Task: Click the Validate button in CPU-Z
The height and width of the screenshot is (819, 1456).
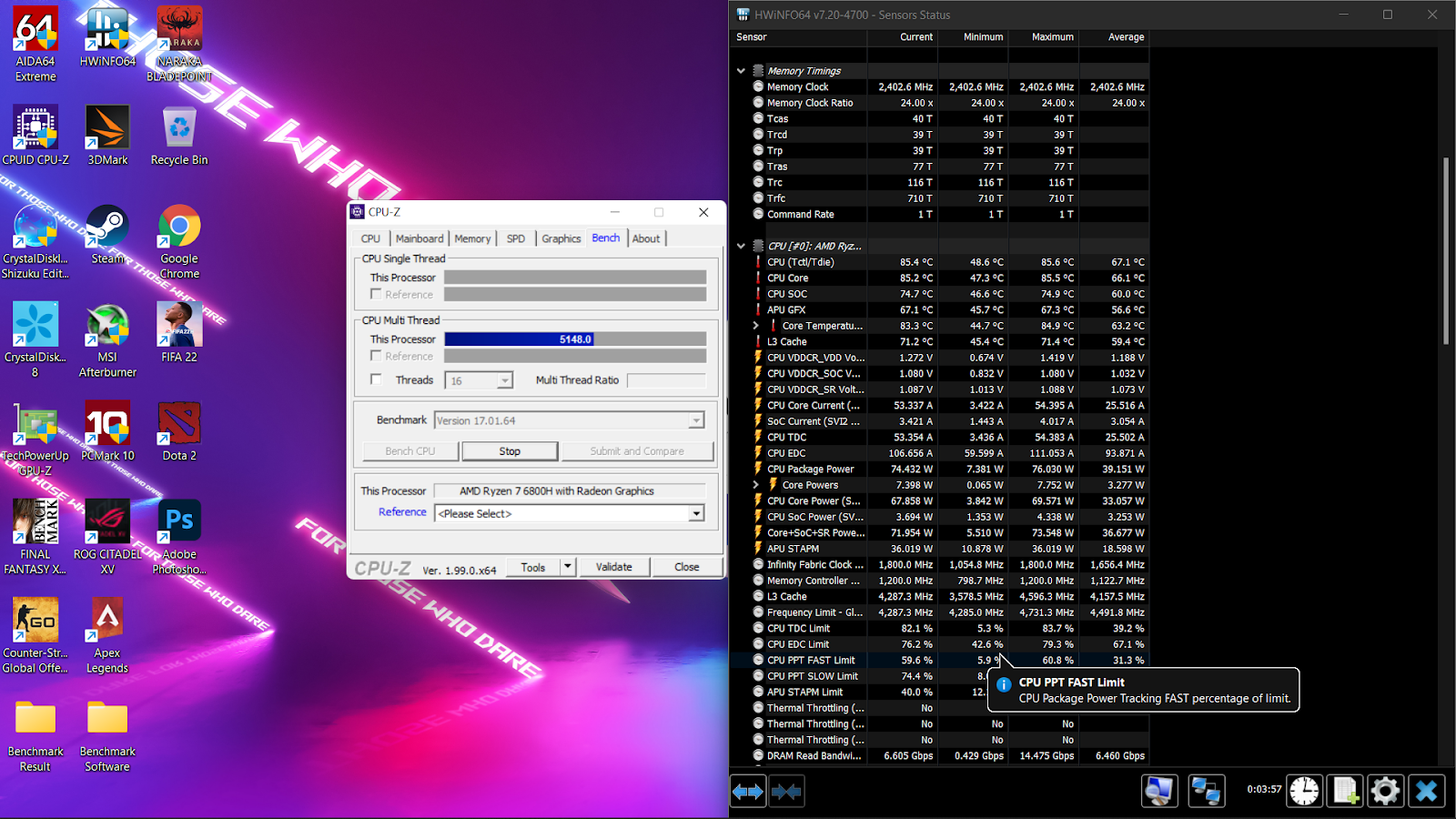Action: click(x=614, y=567)
